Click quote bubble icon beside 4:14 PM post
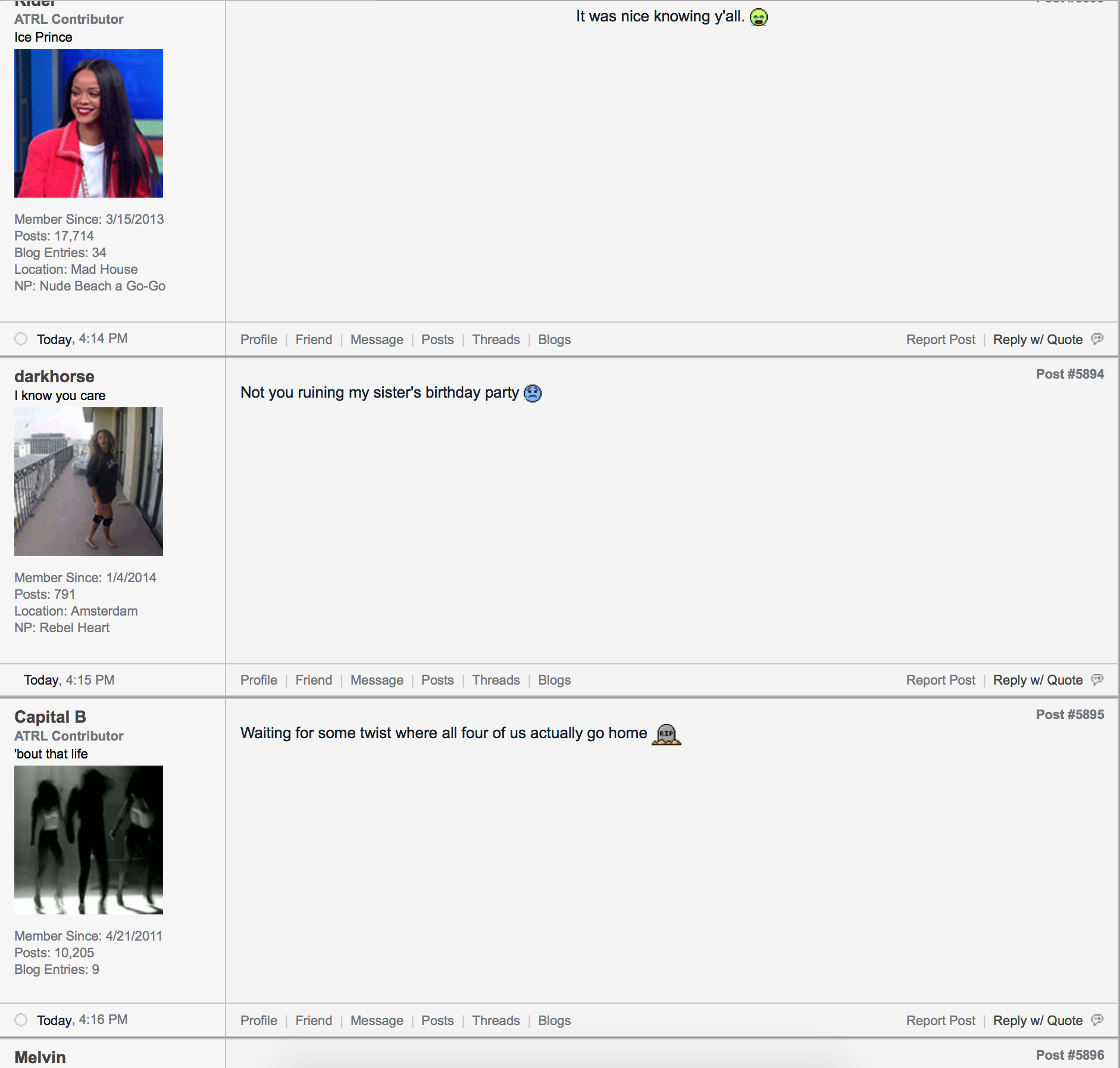The height and width of the screenshot is (1068, 1120). [x=1097, y=339]
